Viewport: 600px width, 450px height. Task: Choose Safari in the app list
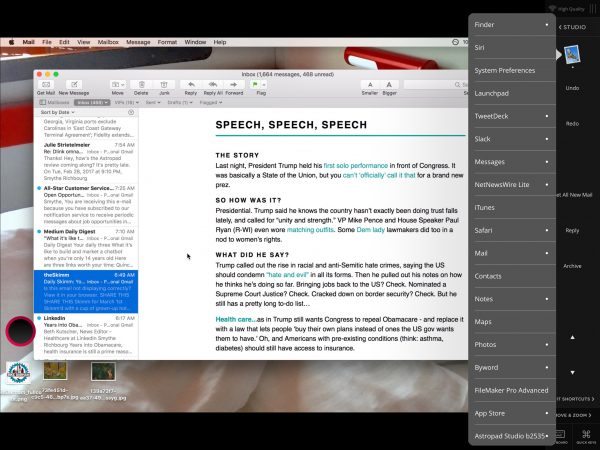coord(512,230)
